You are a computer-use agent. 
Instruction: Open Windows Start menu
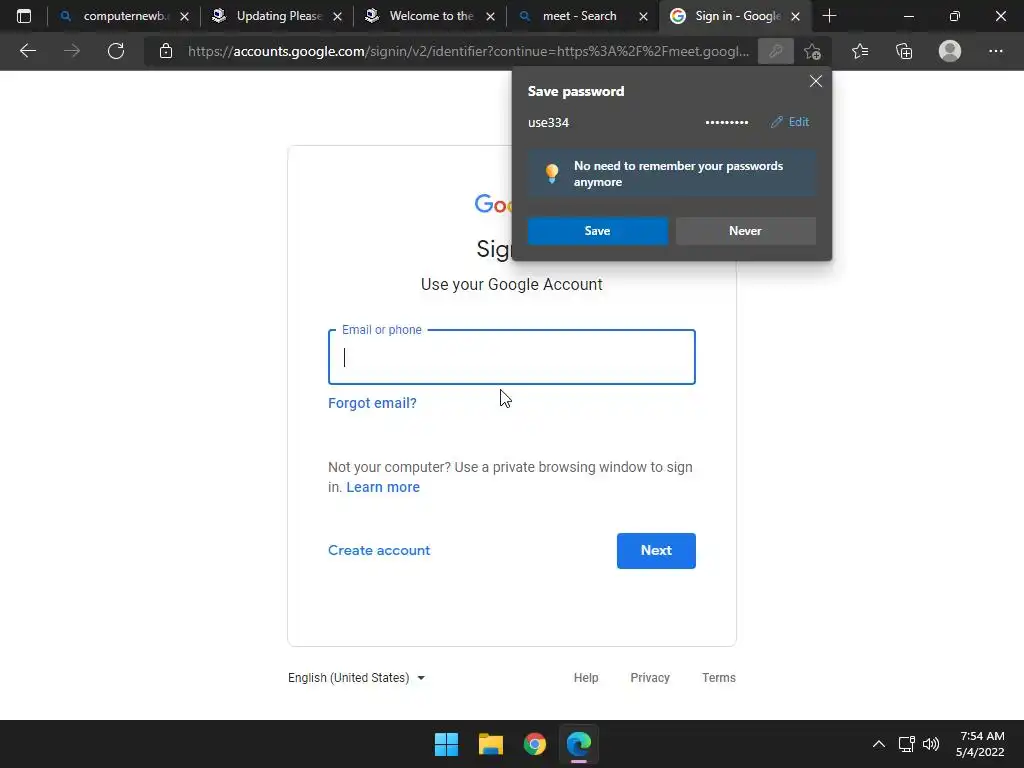click(447, 744)
